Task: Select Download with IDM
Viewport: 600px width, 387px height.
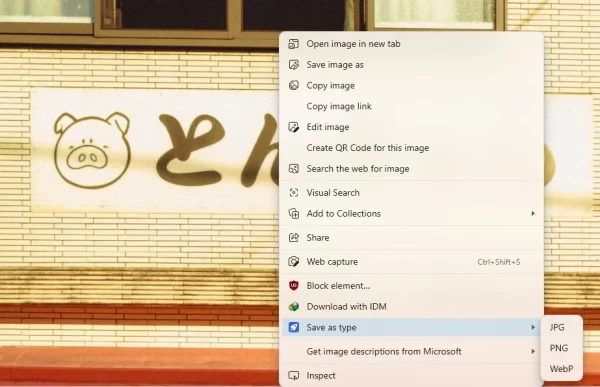Action: coord(411,307)
